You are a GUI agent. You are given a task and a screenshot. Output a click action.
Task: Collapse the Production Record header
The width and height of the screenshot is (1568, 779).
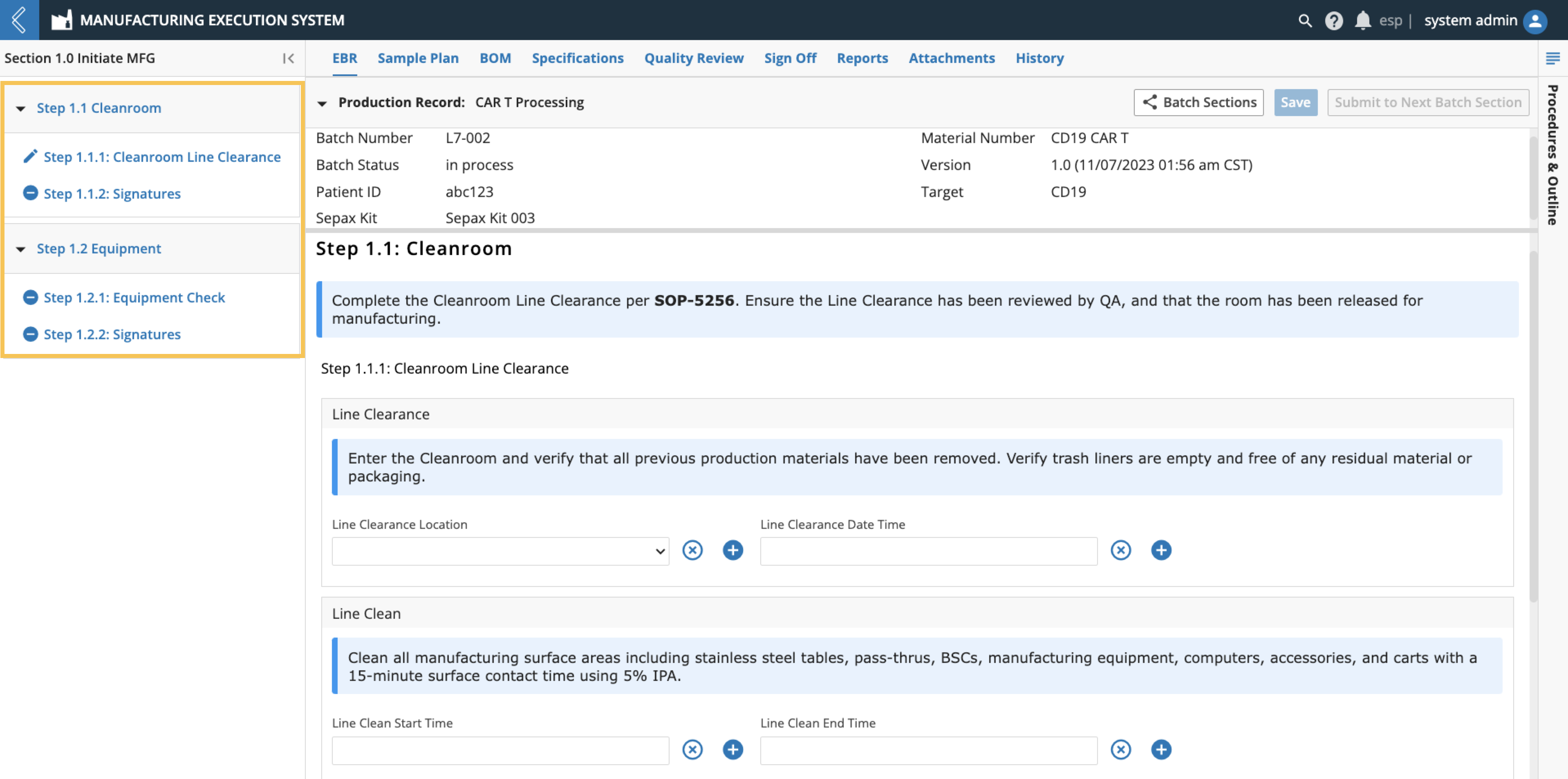[x=323, y=103]
